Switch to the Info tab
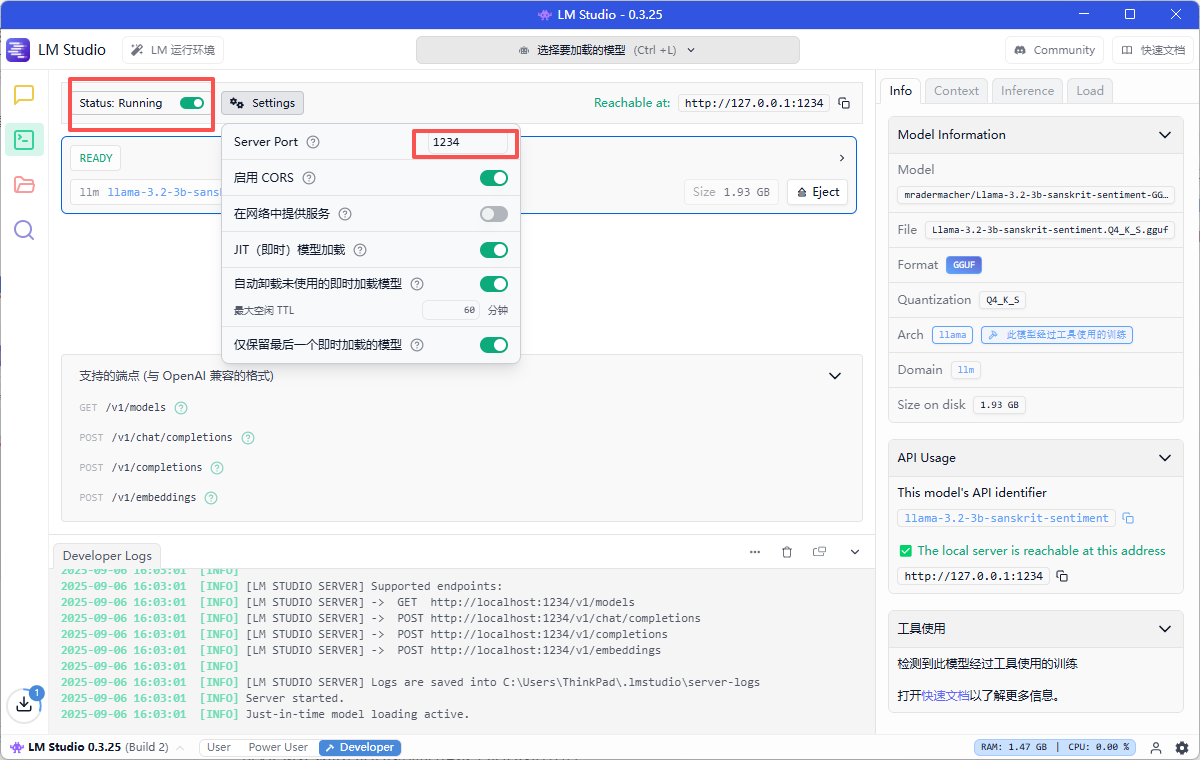1200x760 pixels. tap(901, 91)
